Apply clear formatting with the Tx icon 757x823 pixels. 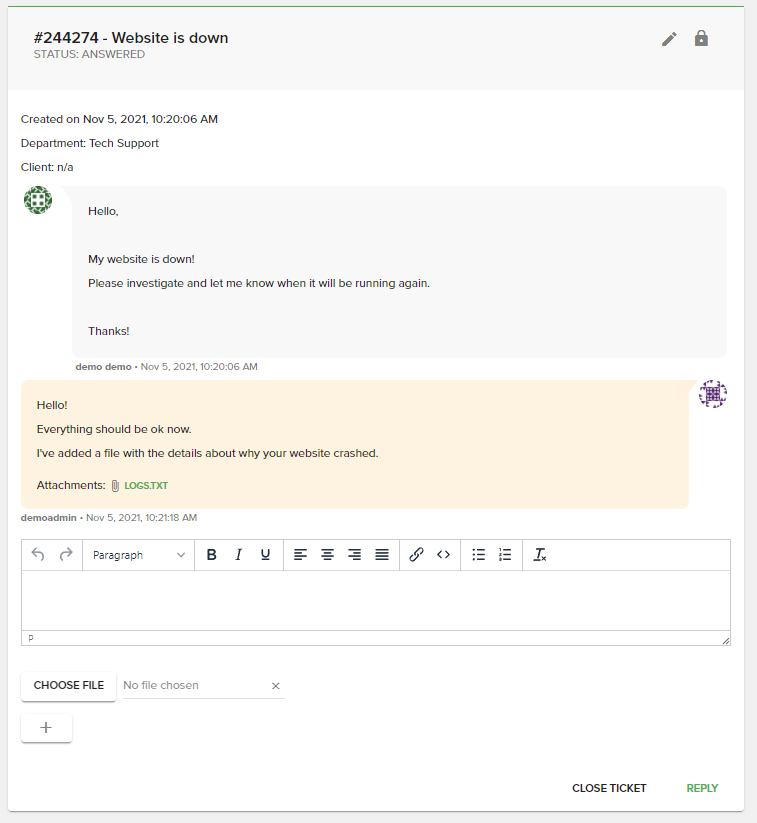539,554
